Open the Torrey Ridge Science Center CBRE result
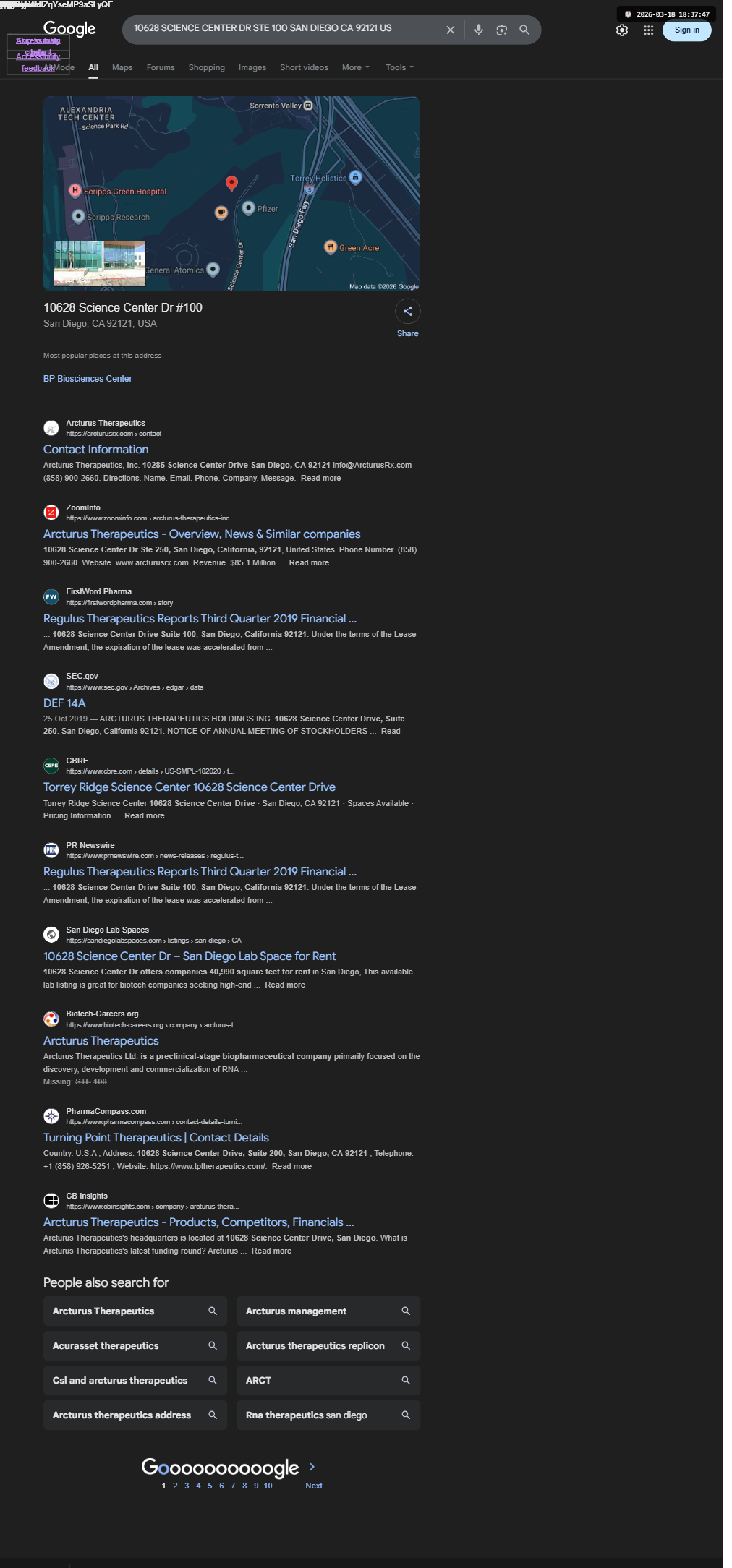This screenshot has height=1568, width=732. [x=190, y=787]
